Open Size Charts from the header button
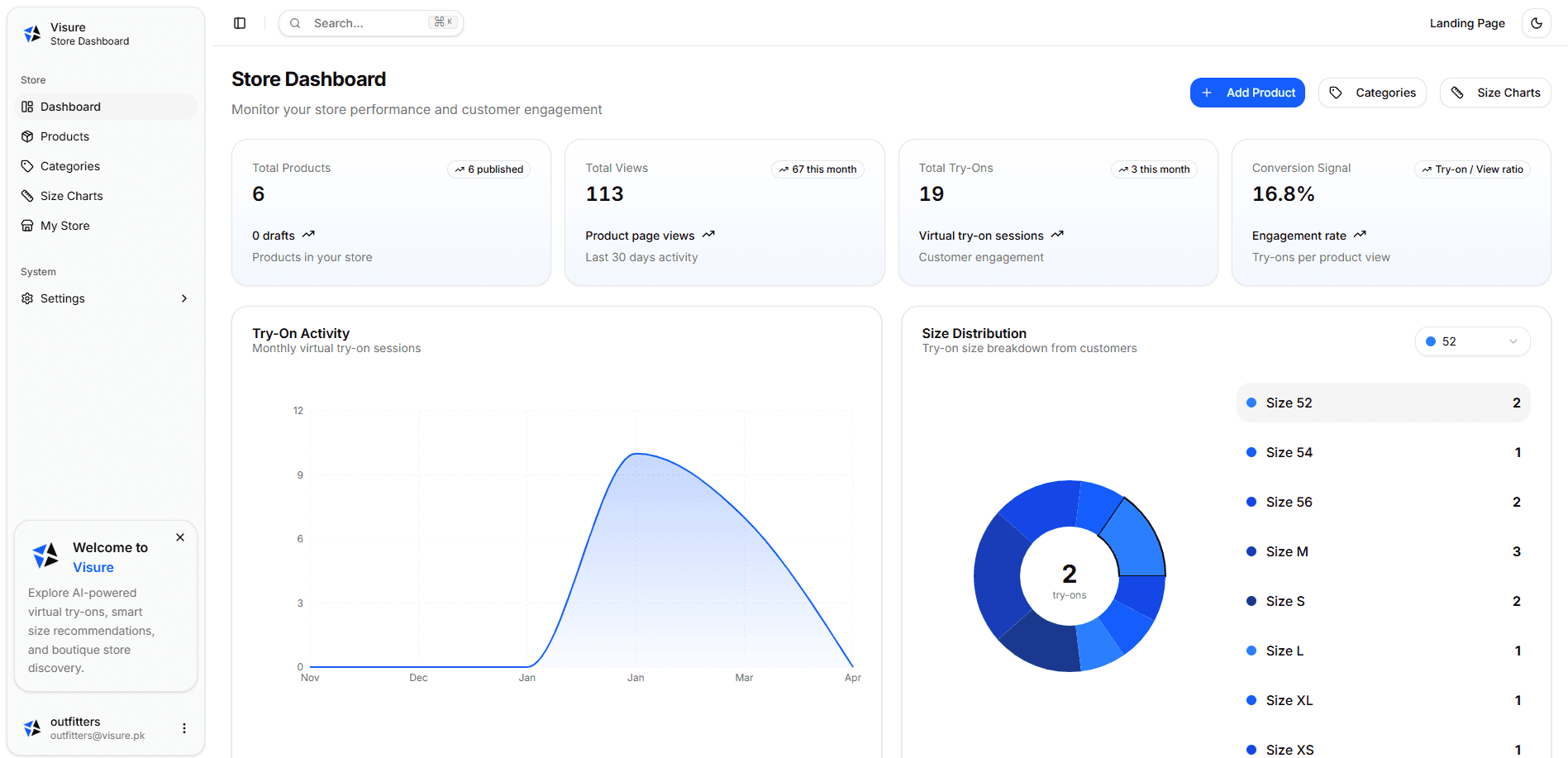1568x758 pixels. [x=1494, y=92]
